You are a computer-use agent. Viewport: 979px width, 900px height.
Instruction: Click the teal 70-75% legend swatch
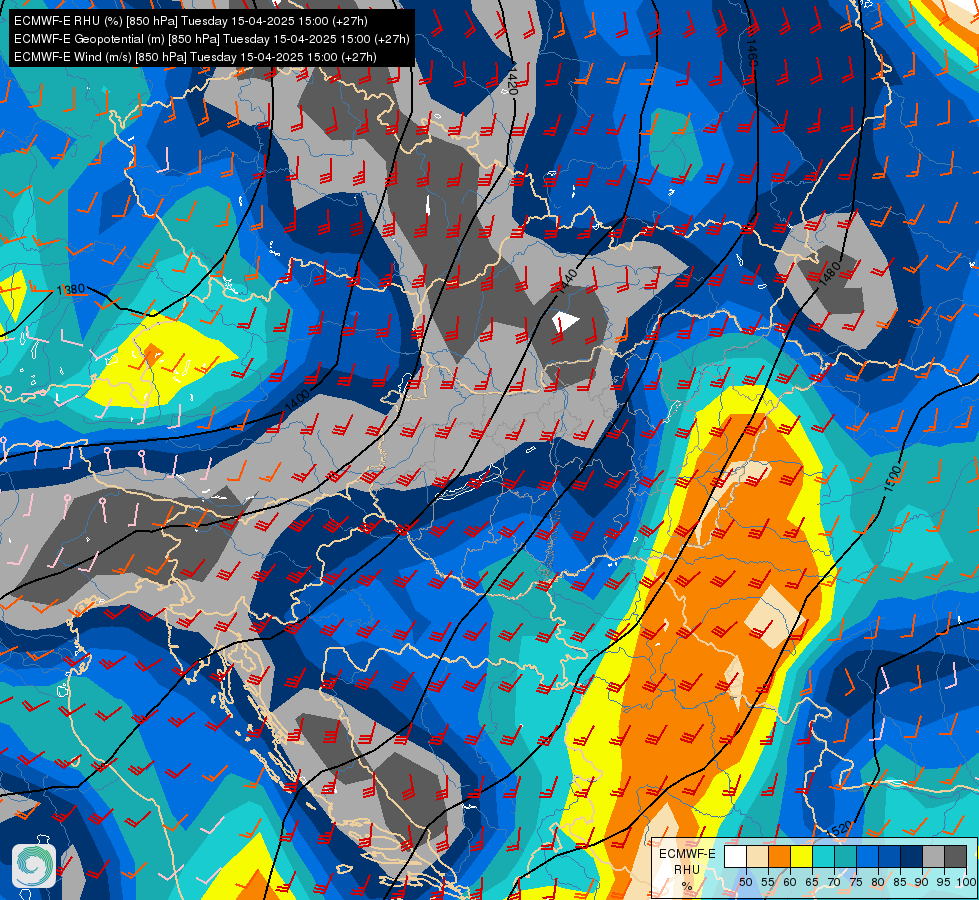coord(845,856)
